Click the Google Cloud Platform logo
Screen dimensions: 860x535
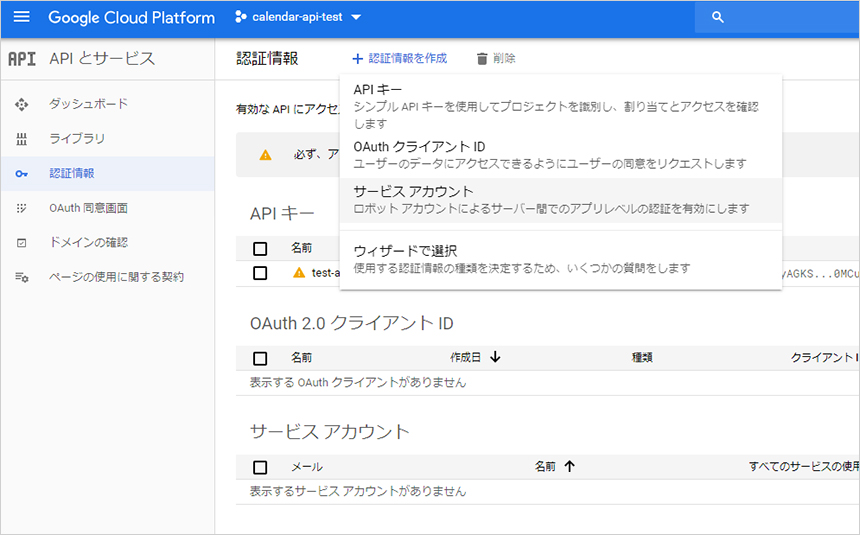coord(132,18)
